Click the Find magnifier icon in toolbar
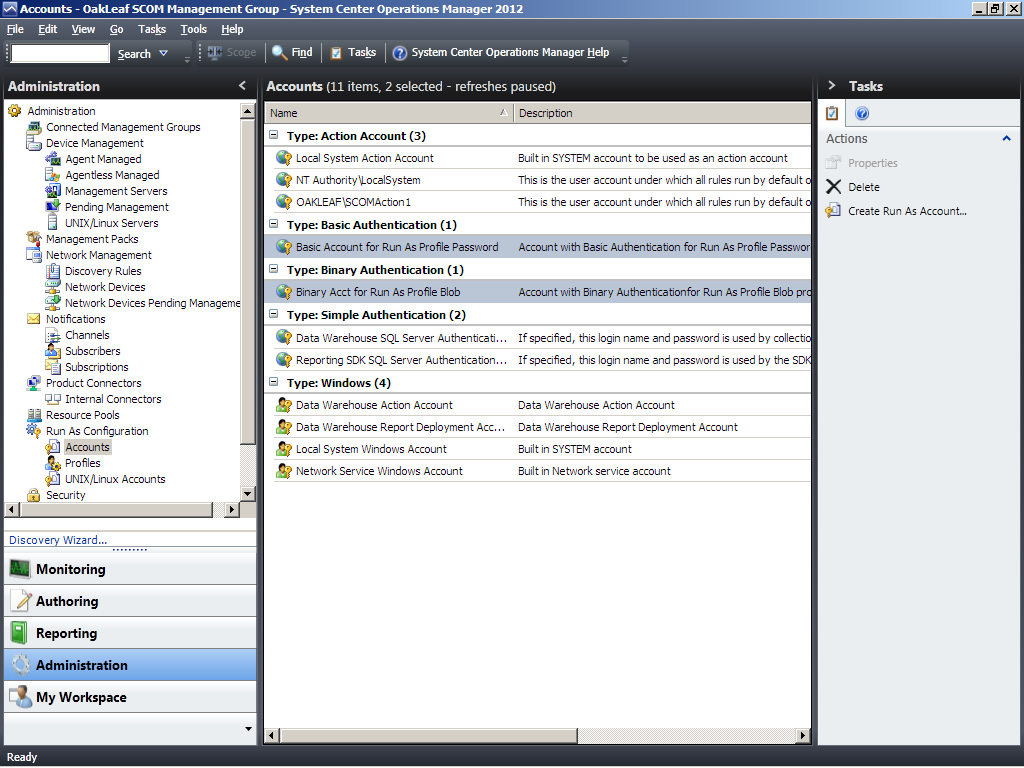1024x768 pixels. (280, 53)
